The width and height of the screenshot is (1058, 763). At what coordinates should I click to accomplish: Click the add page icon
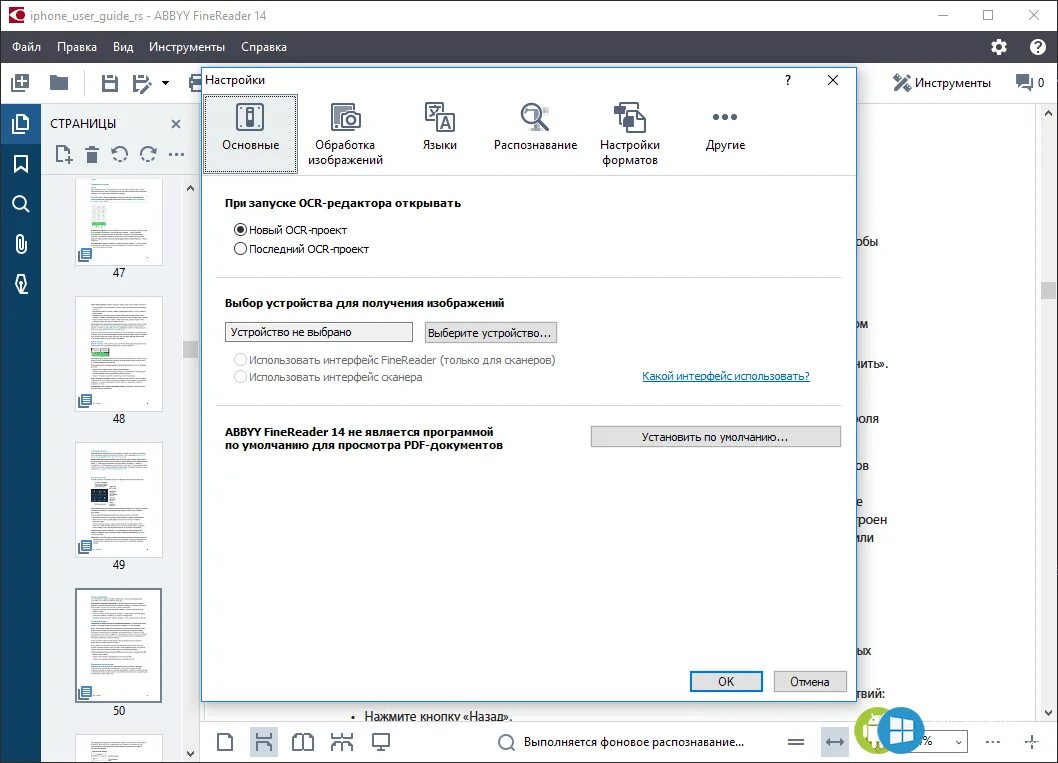(x=63, y=154)
